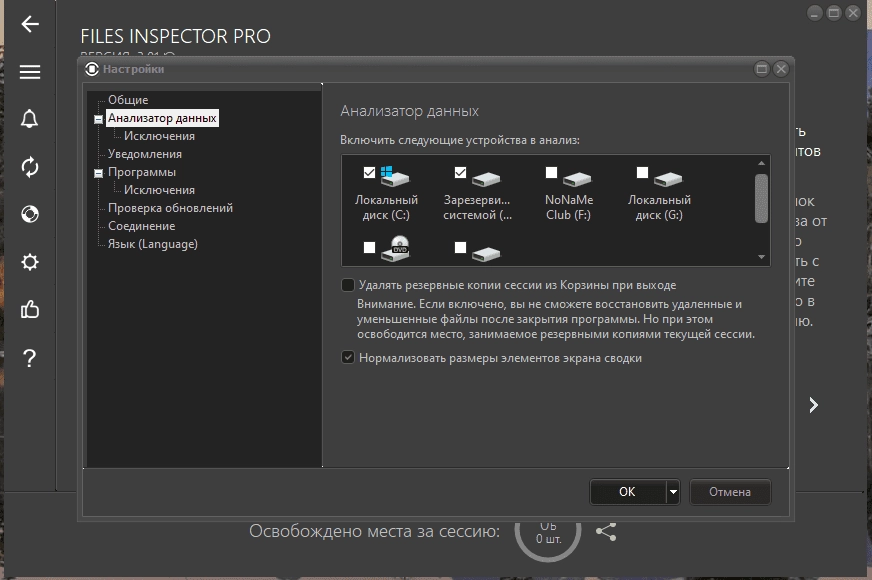The image size is (872, 580).
Task: Click the Отмена button
Action: 730,492
